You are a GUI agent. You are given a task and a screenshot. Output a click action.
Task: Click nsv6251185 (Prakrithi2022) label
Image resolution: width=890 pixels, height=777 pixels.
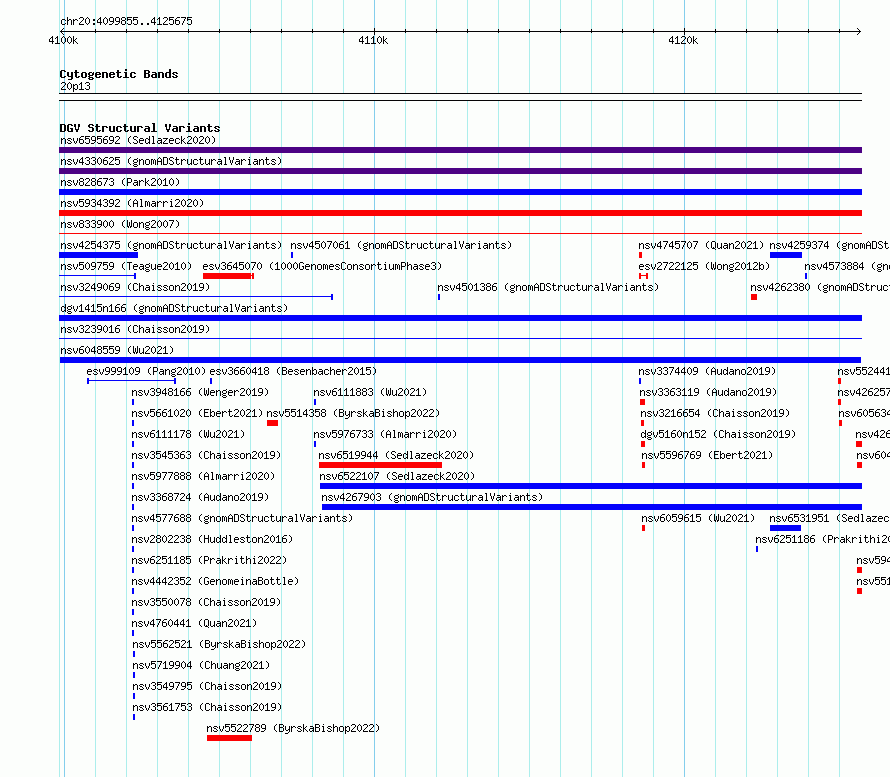209,560
